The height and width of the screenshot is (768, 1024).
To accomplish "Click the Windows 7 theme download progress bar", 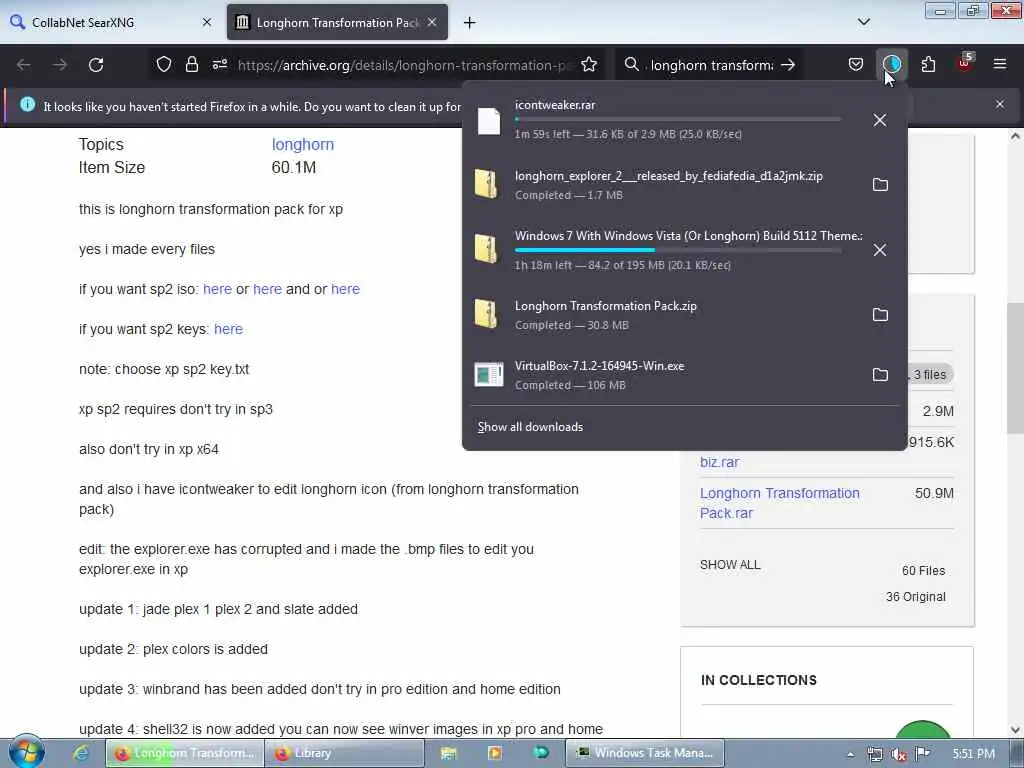I will click(678, 250).
